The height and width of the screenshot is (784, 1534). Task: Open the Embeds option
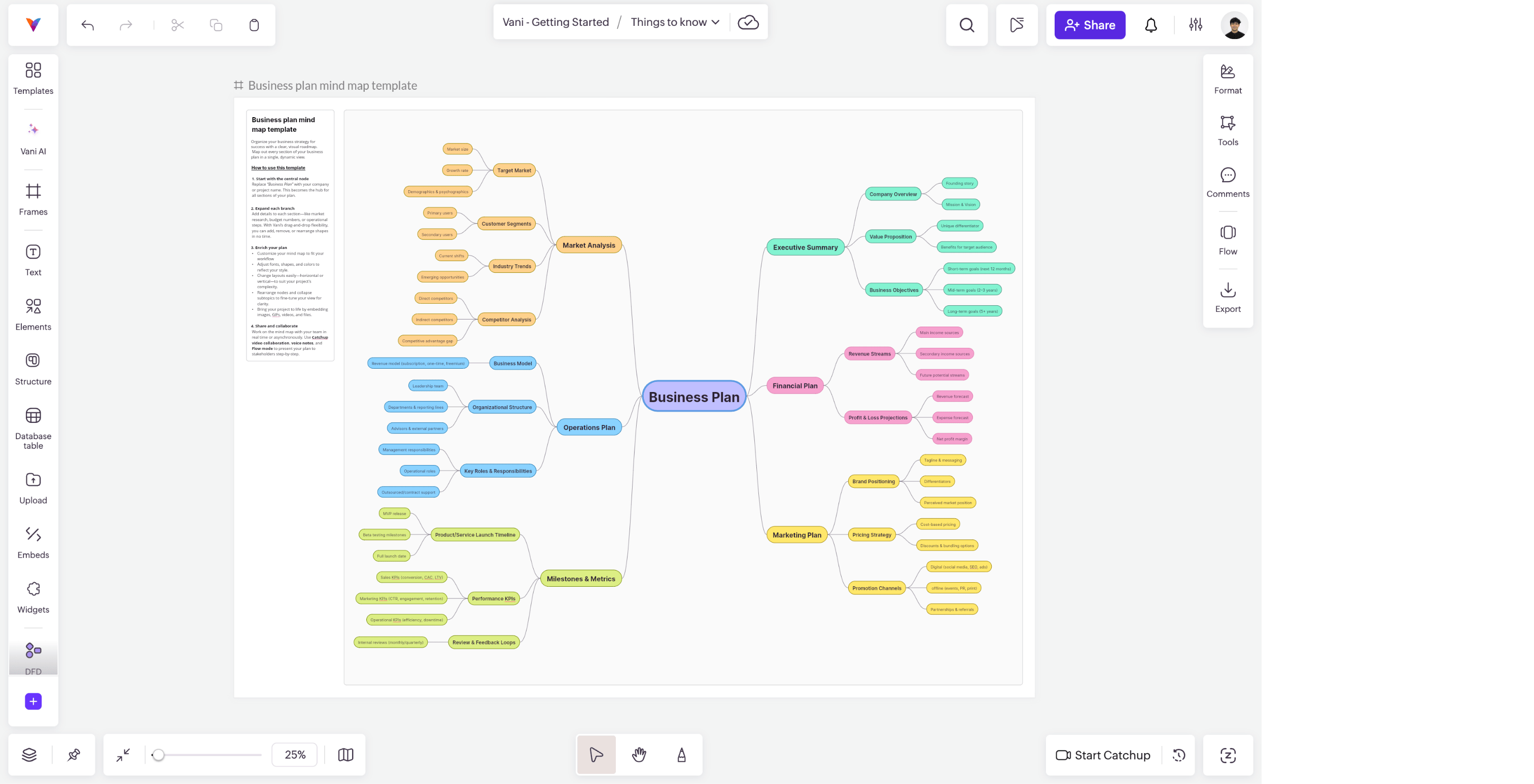33,542
